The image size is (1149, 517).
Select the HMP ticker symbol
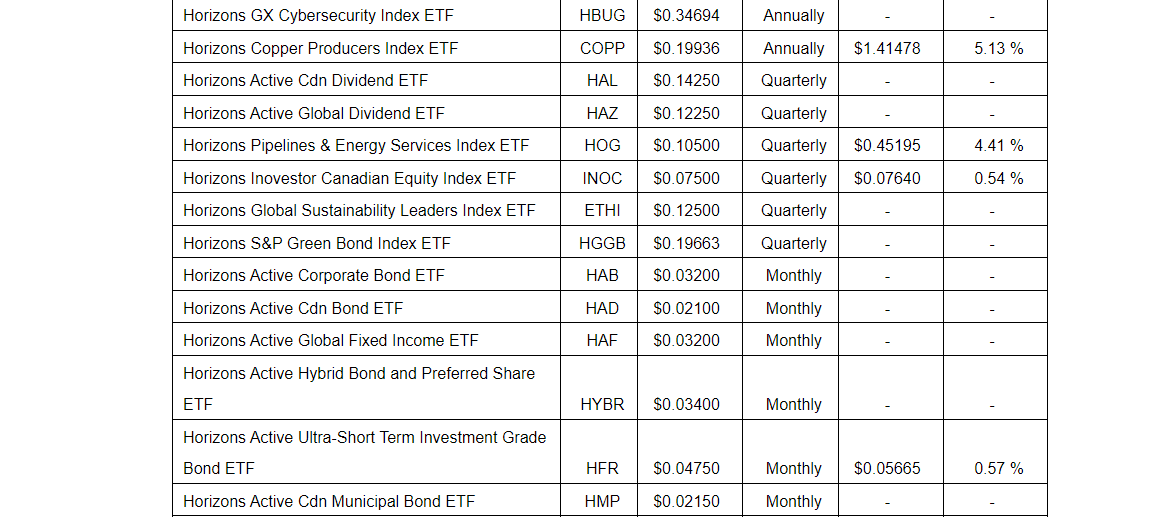click(602, 502)
